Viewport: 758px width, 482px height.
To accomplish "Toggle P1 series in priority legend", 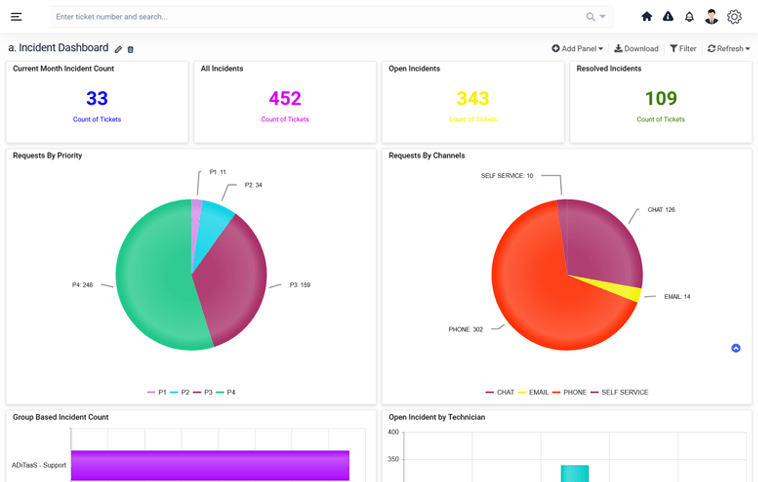I will pyautogui.click(x=157, y=392).
